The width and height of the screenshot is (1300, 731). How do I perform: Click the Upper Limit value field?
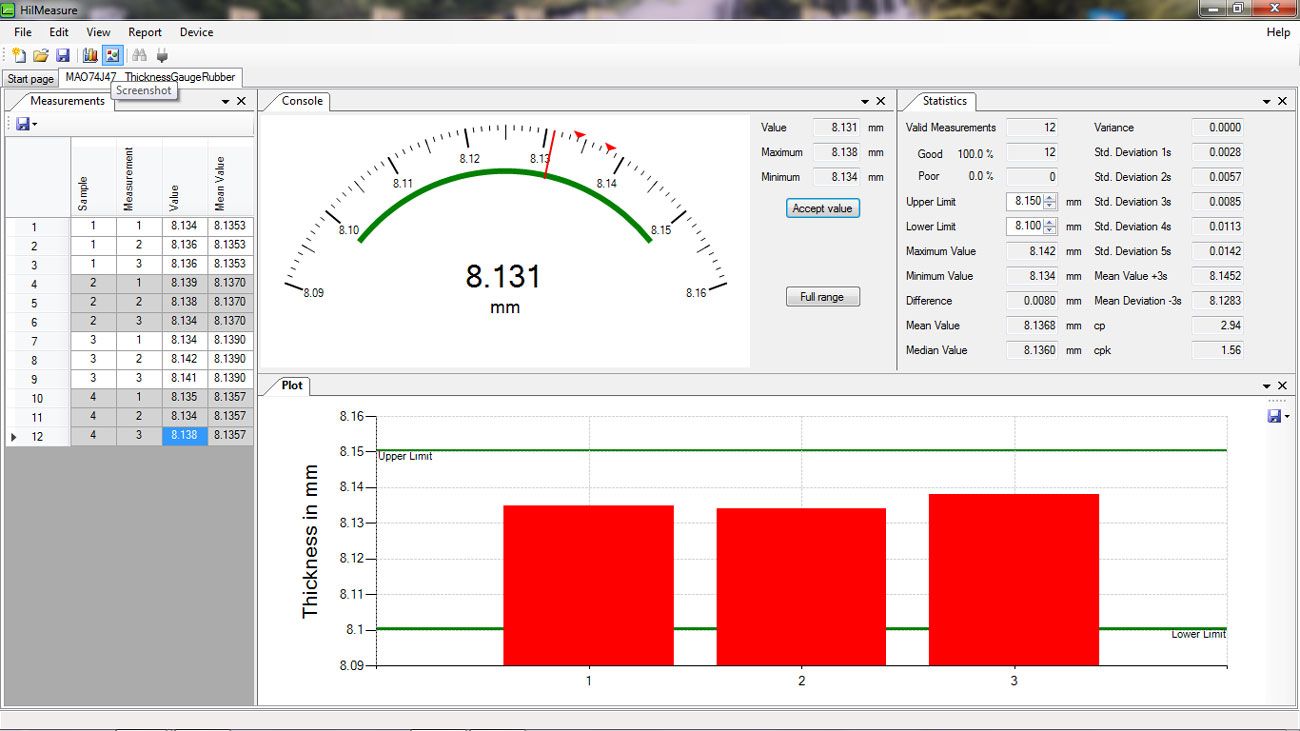1024,202
